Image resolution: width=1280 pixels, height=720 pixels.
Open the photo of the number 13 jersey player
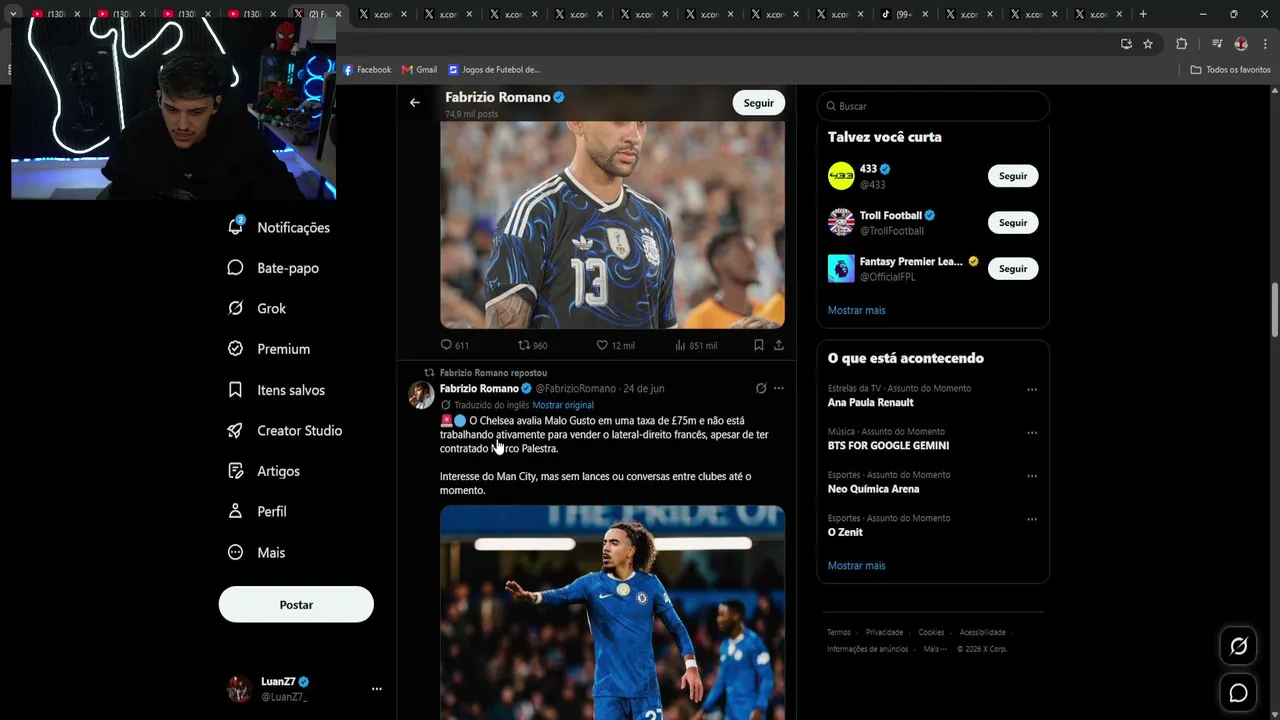coord(612,225)
